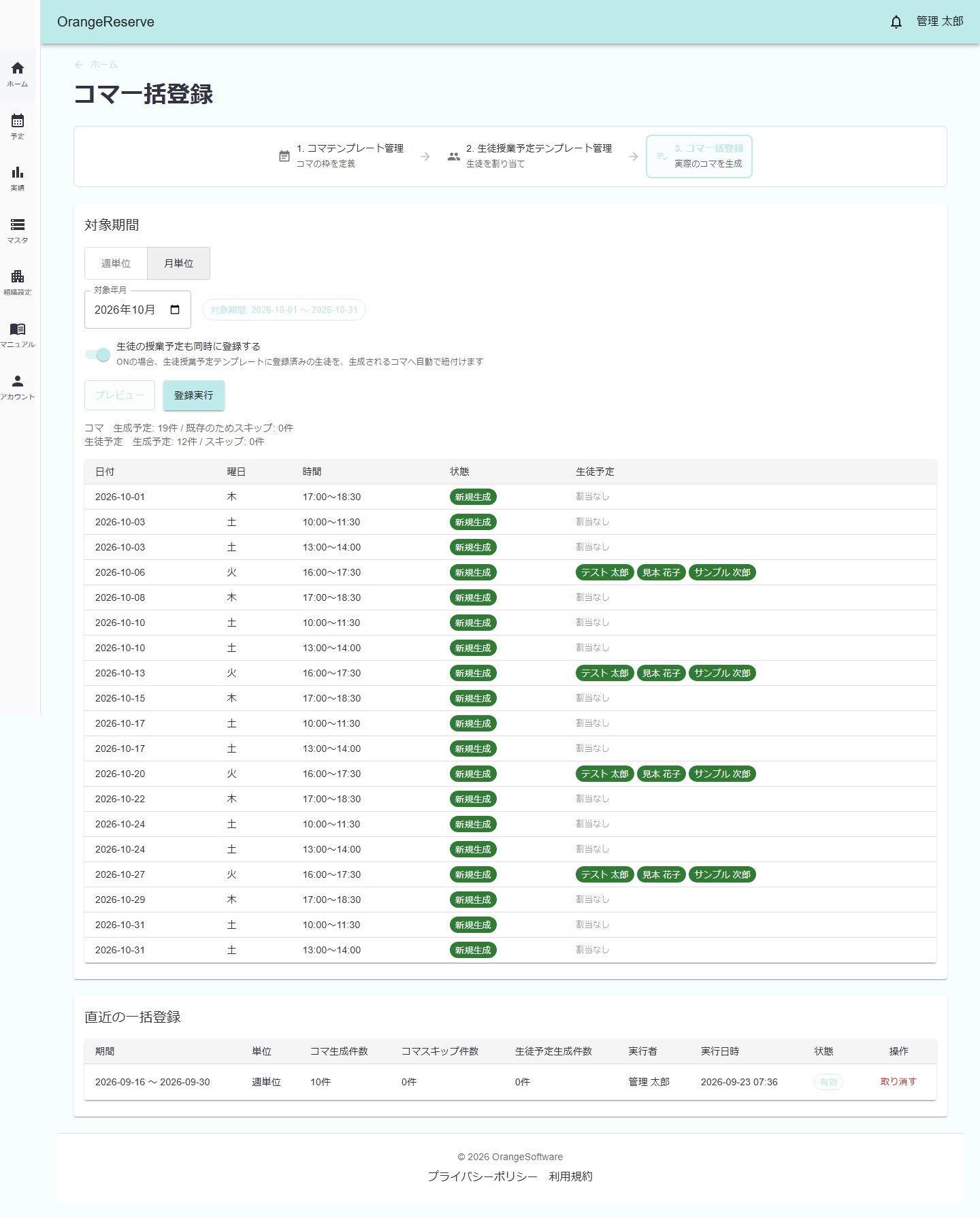Screen dimensions: 980x1218
Task: Go to step 2. 生徒授業予定テンプレート管理
Action: [x=530, y=156]
